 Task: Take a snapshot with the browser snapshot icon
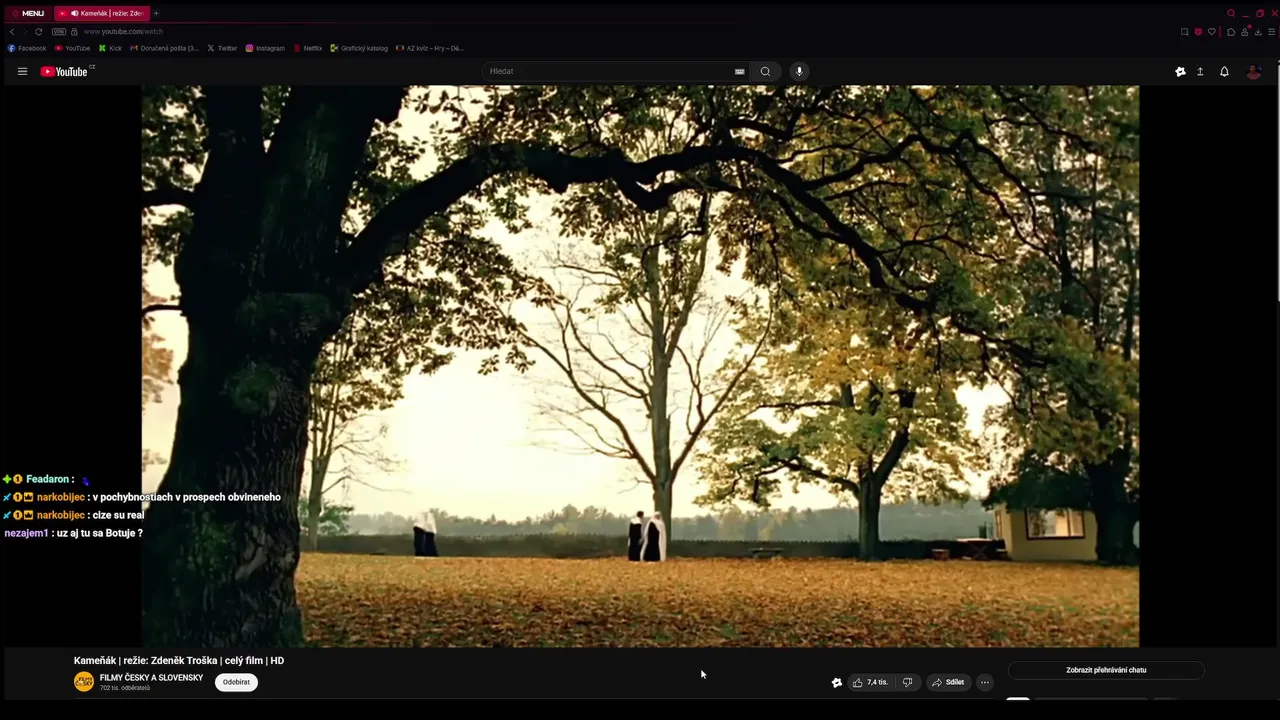[x=1185, y=32]
